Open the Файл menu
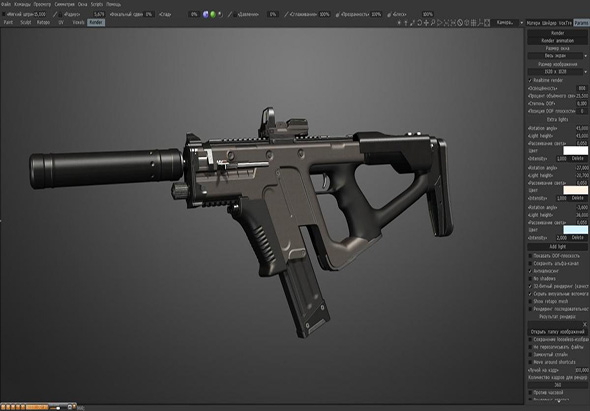Viewport: 590px width, 411px height. tap(6, 5)
